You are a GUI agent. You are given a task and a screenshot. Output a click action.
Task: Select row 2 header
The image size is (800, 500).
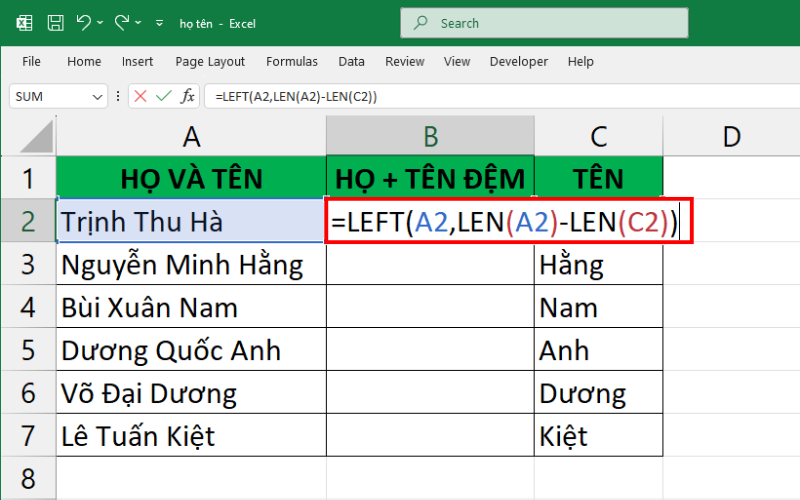(28, 221)
